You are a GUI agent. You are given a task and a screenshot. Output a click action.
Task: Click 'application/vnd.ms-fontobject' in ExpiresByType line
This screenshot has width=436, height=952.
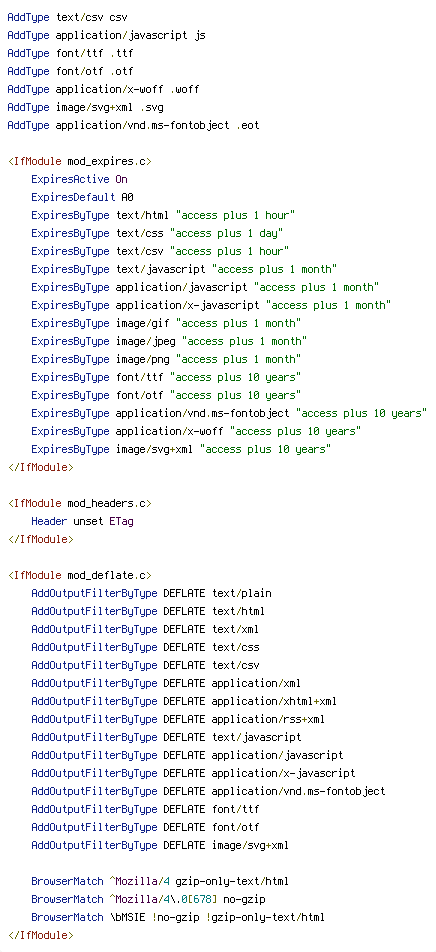[202, 413]
